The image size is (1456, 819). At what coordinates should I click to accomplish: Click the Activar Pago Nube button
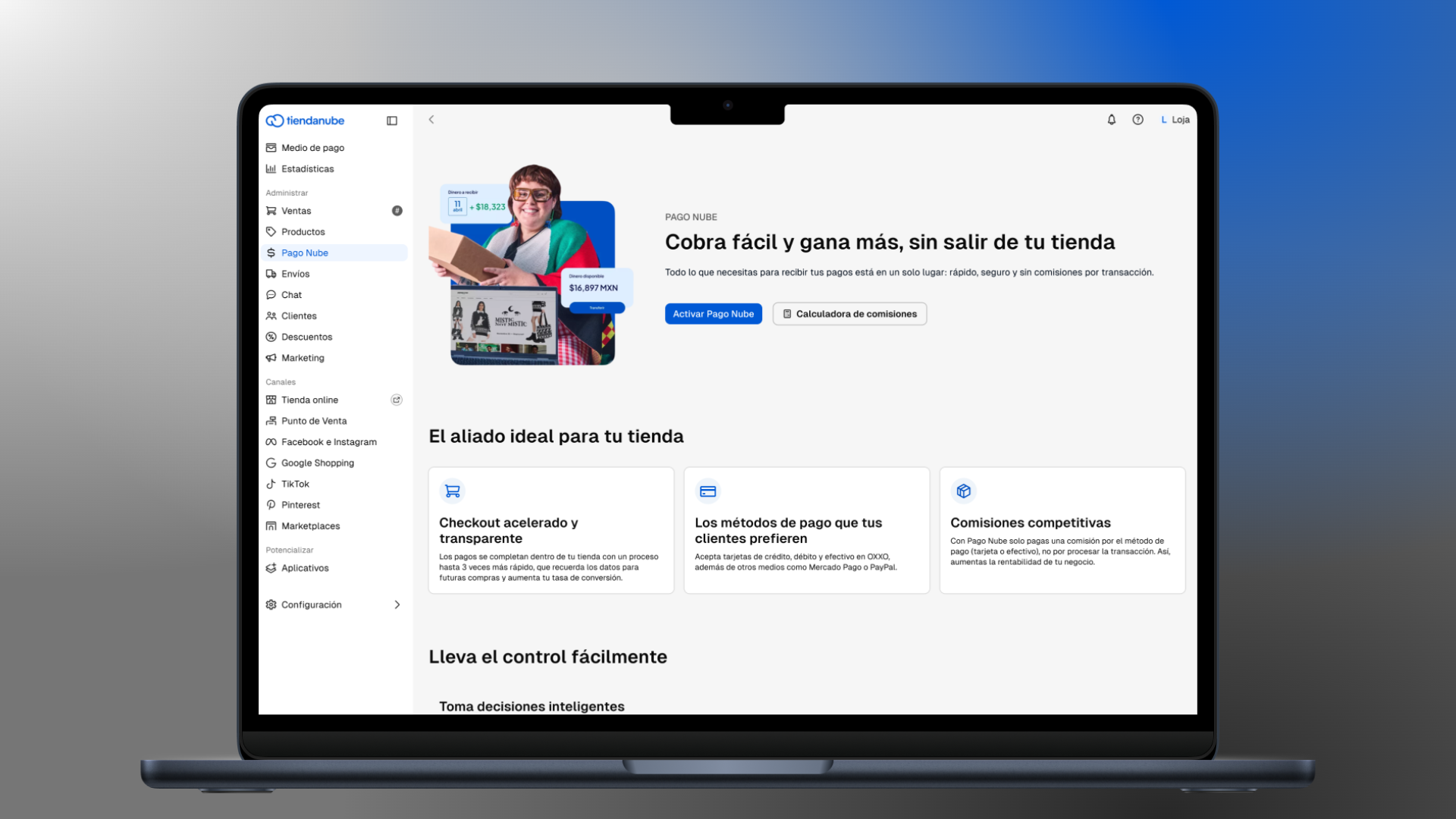(x=714, y=314)
